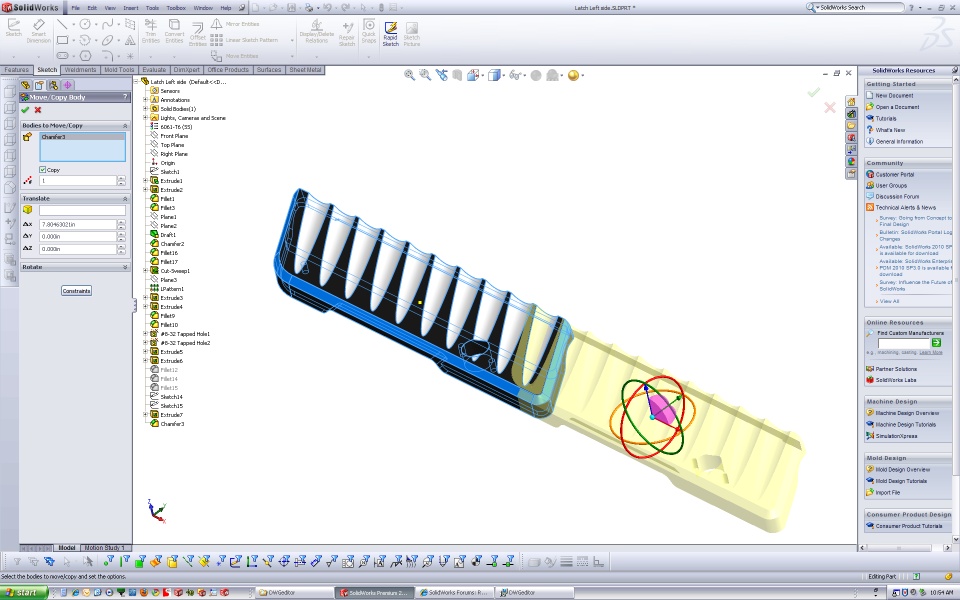Activate the Corner Rectangle tool

pos(62,40)
